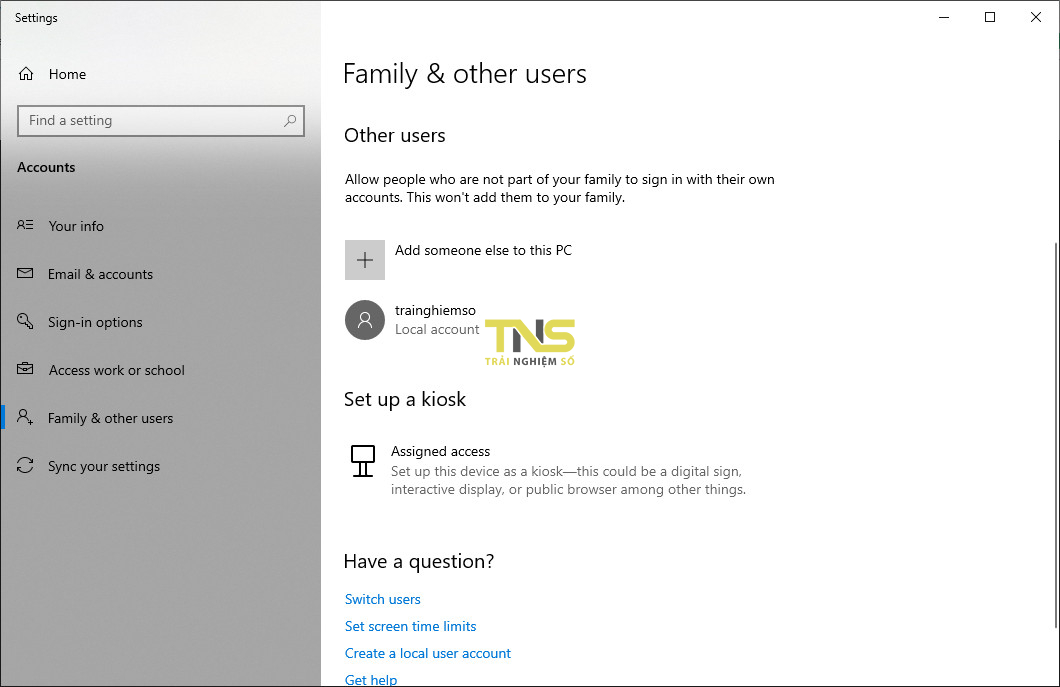The width and height of the screenshot is (1060, 687).
Task: Open Email & accounts settings
Action: 100,274
